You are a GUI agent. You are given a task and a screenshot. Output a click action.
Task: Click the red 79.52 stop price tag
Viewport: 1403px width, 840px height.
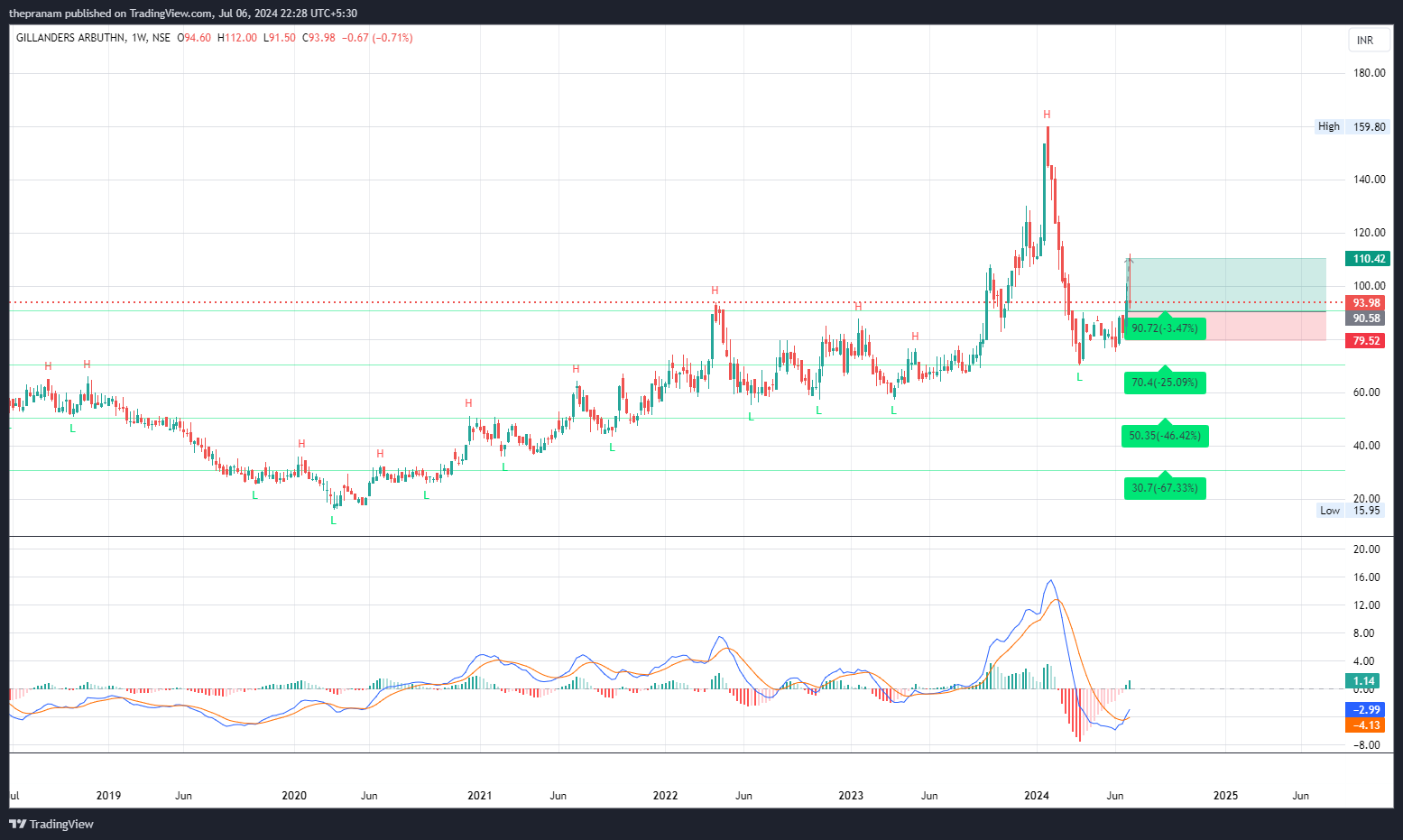click(x=1366, y=341)
